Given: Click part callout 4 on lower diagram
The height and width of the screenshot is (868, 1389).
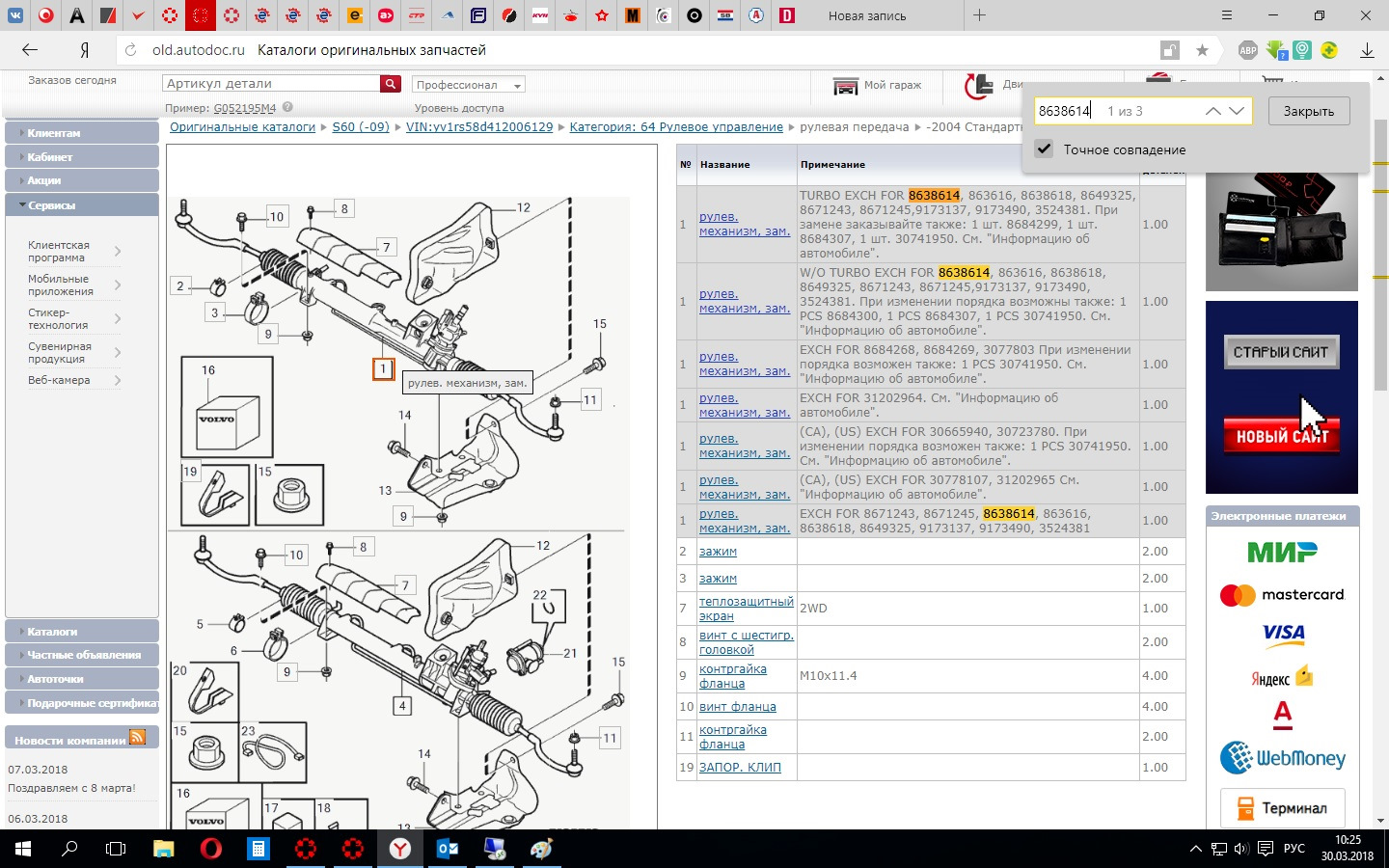Looking at the screenshot, I should pos(402,706).
